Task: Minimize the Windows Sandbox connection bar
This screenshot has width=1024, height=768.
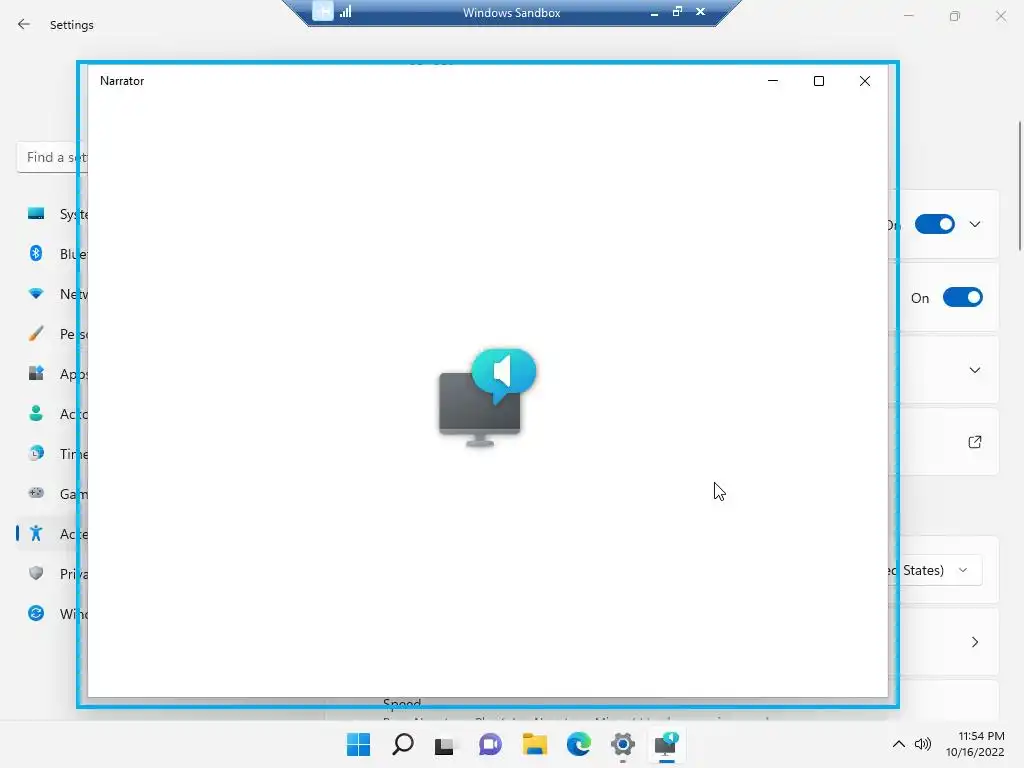Action: [654, 12]
